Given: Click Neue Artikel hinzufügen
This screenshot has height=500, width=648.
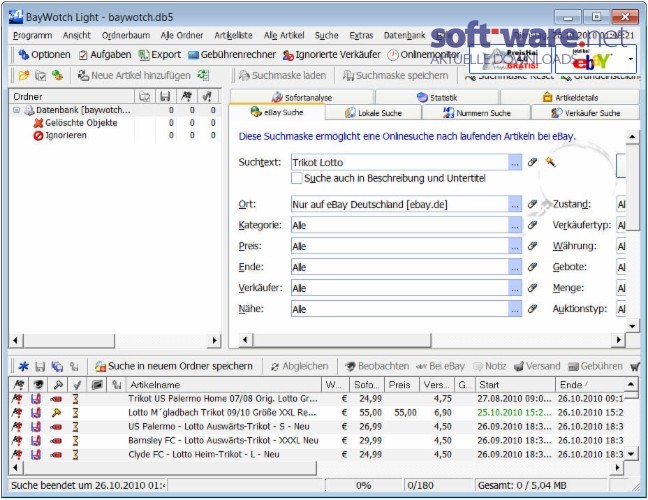Looking at the screenshot, I should 135,76.
